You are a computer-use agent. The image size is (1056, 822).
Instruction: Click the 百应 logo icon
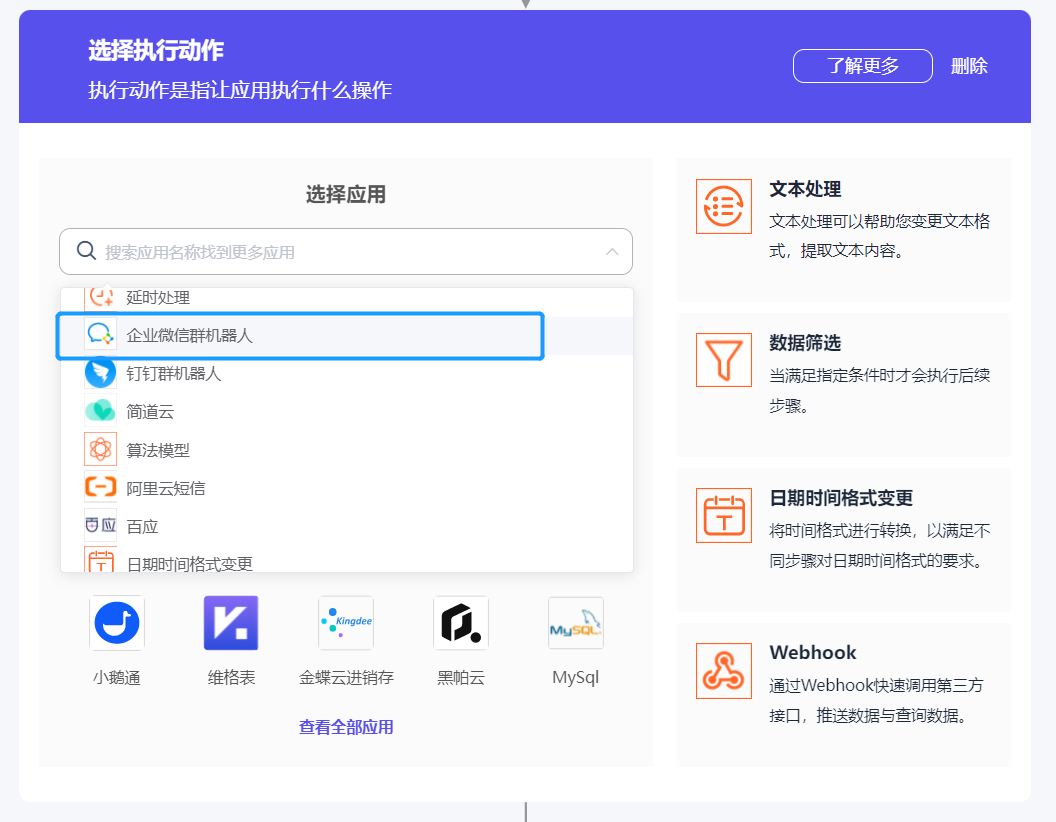(x=100, y=525)
